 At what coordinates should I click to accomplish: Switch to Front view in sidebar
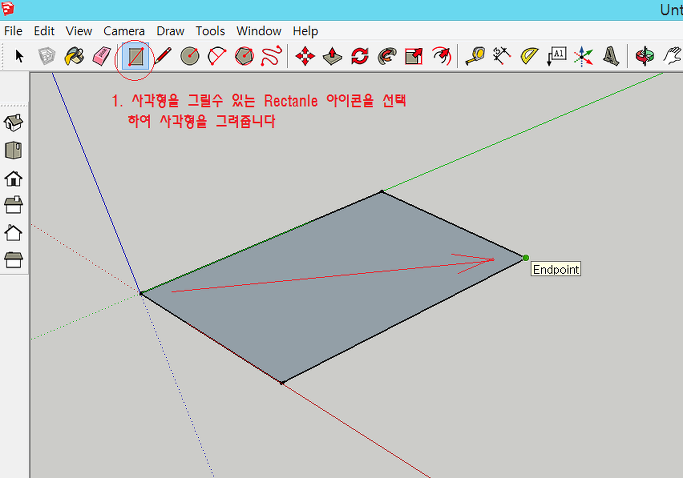[14, 178]
